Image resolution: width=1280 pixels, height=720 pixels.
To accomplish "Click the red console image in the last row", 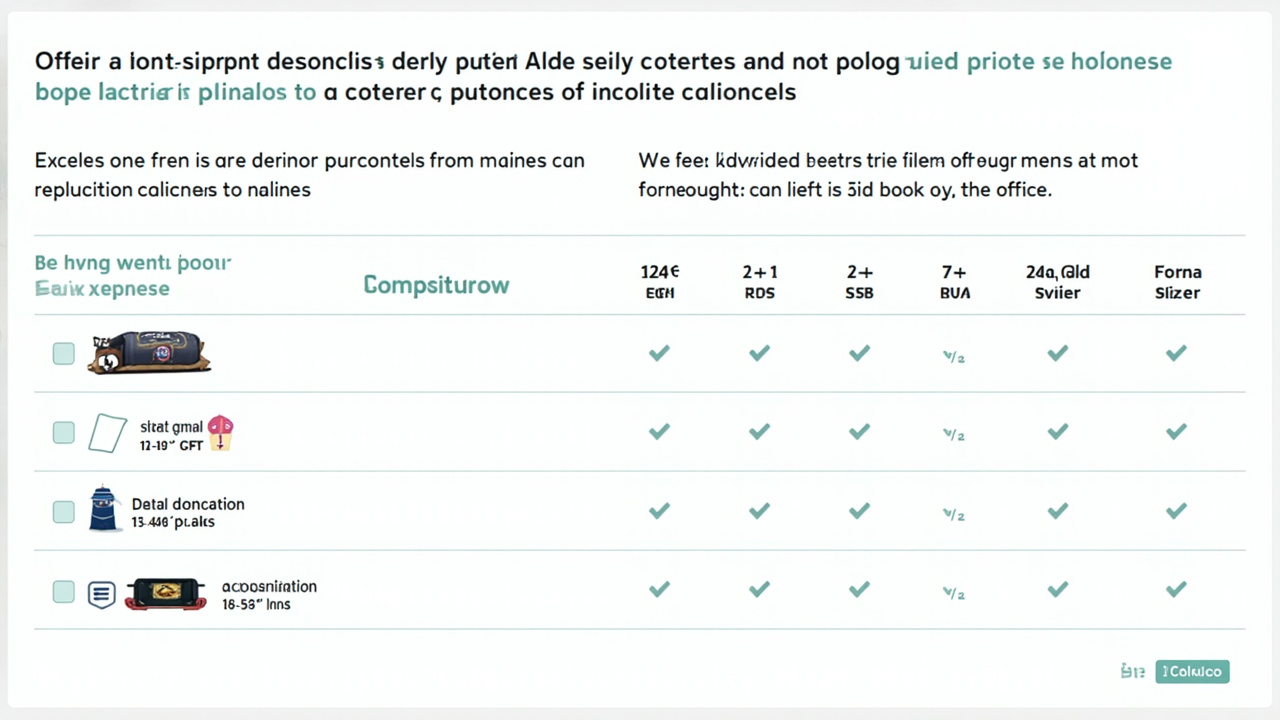I will (165, 593).
